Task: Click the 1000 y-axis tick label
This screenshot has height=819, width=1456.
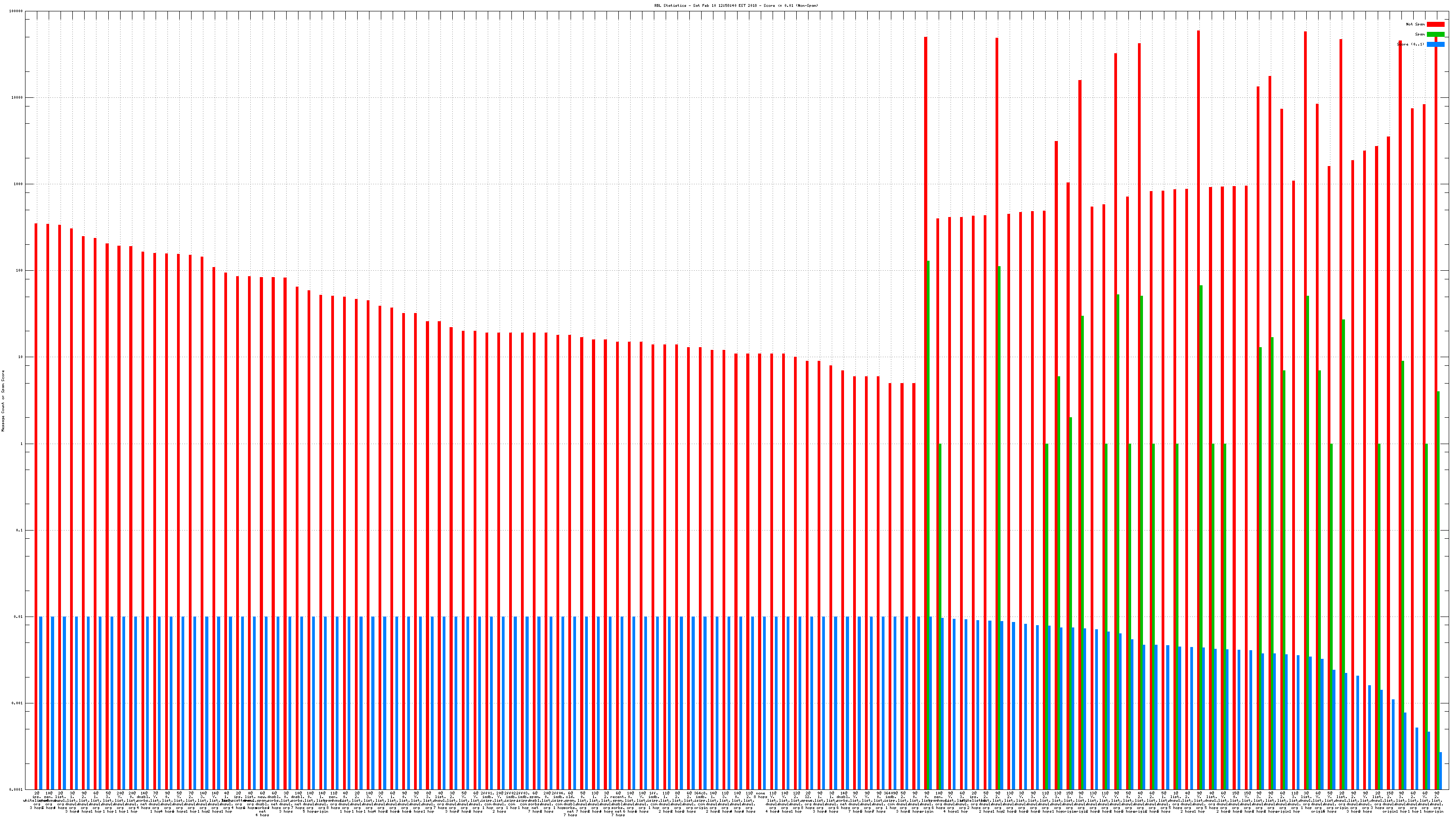Action: pyautogui.click(x=19, y=184)
